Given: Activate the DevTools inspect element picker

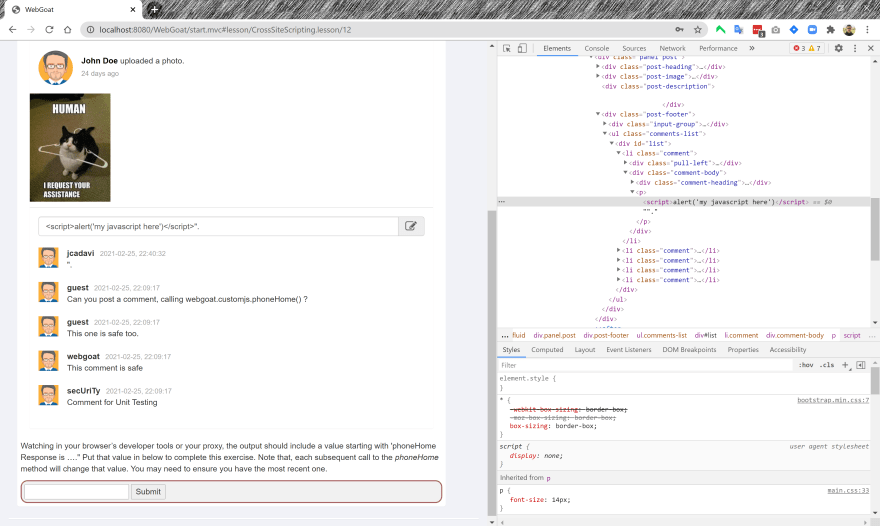Looking at the screenshot, I should (507, 48).
